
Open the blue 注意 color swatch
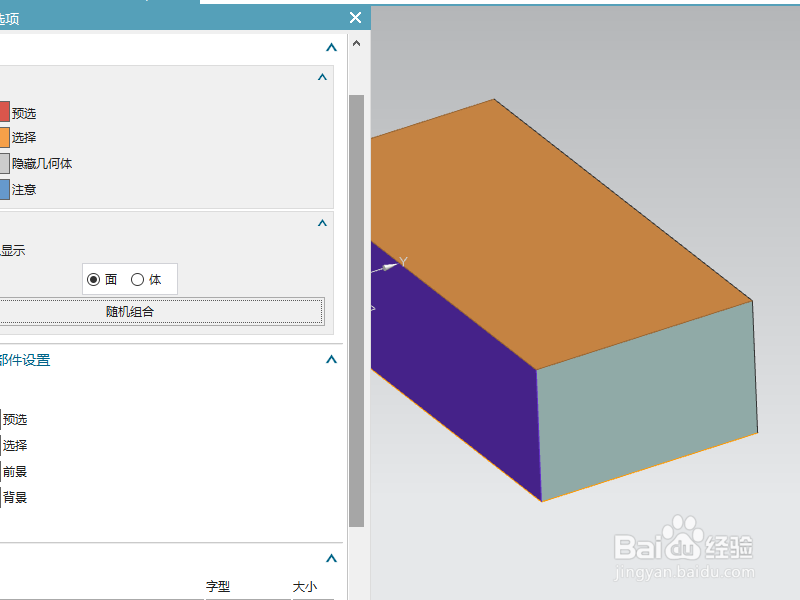(4, 189)
